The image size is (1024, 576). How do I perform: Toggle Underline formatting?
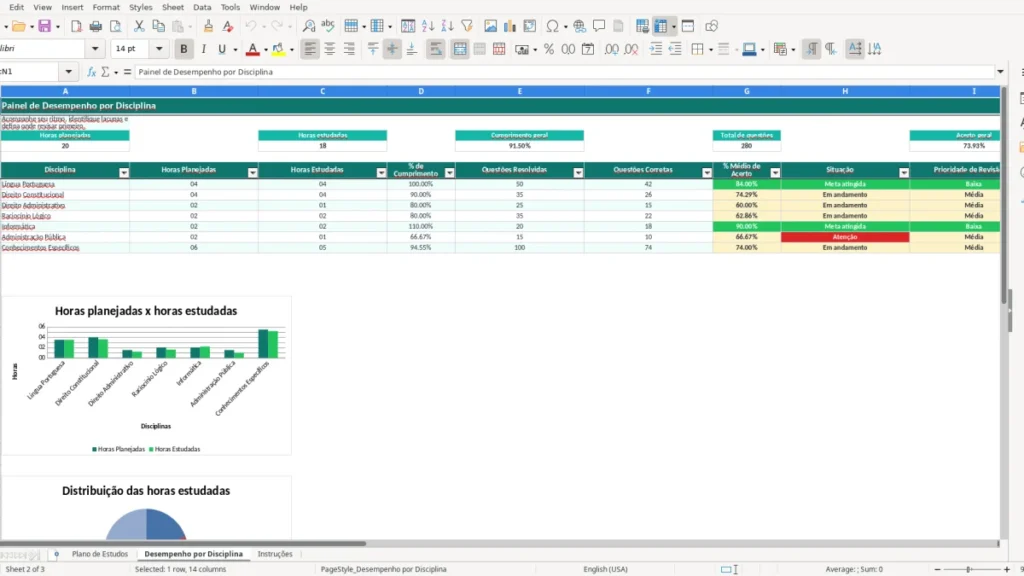click(x=222, y=49)
